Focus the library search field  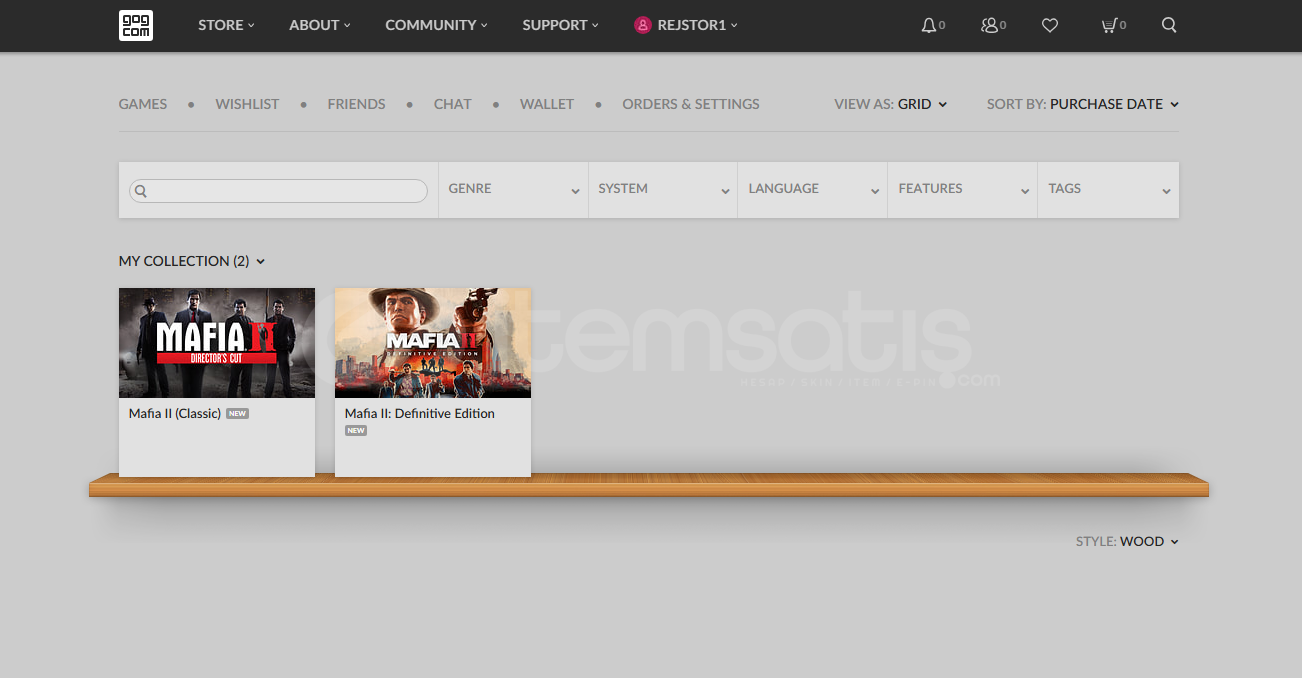[279, 190]
